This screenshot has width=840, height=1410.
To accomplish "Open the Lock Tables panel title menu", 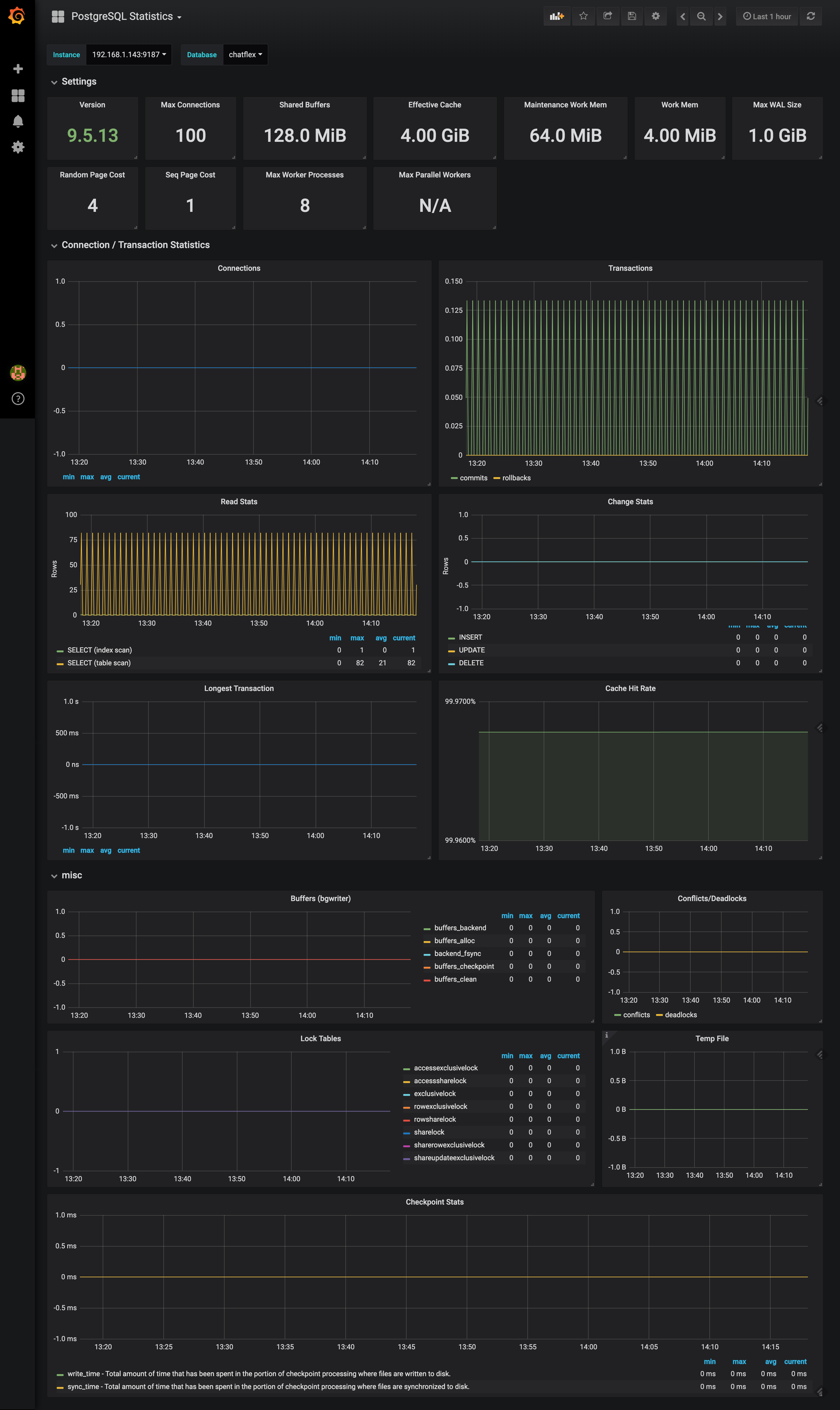I will (x=320, y=1039).
